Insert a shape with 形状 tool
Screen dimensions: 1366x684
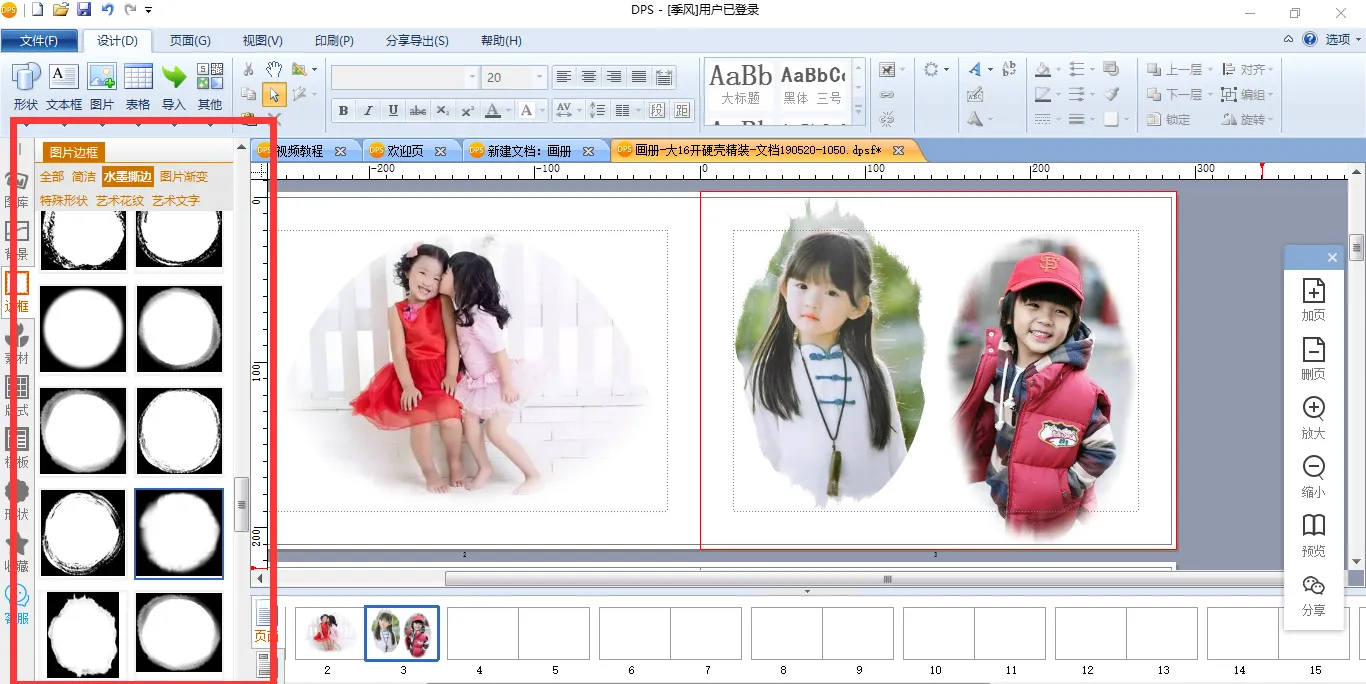26,85
